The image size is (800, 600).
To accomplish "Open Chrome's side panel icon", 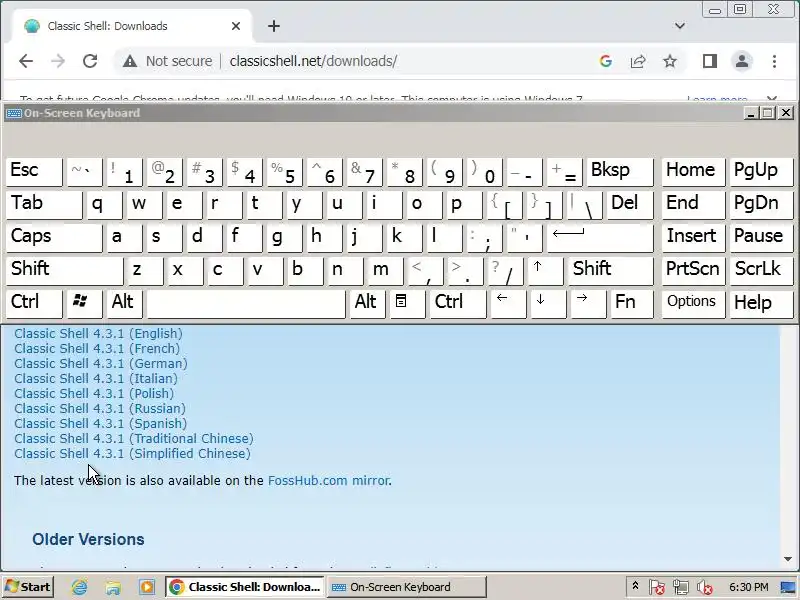I will pos(710,61).
